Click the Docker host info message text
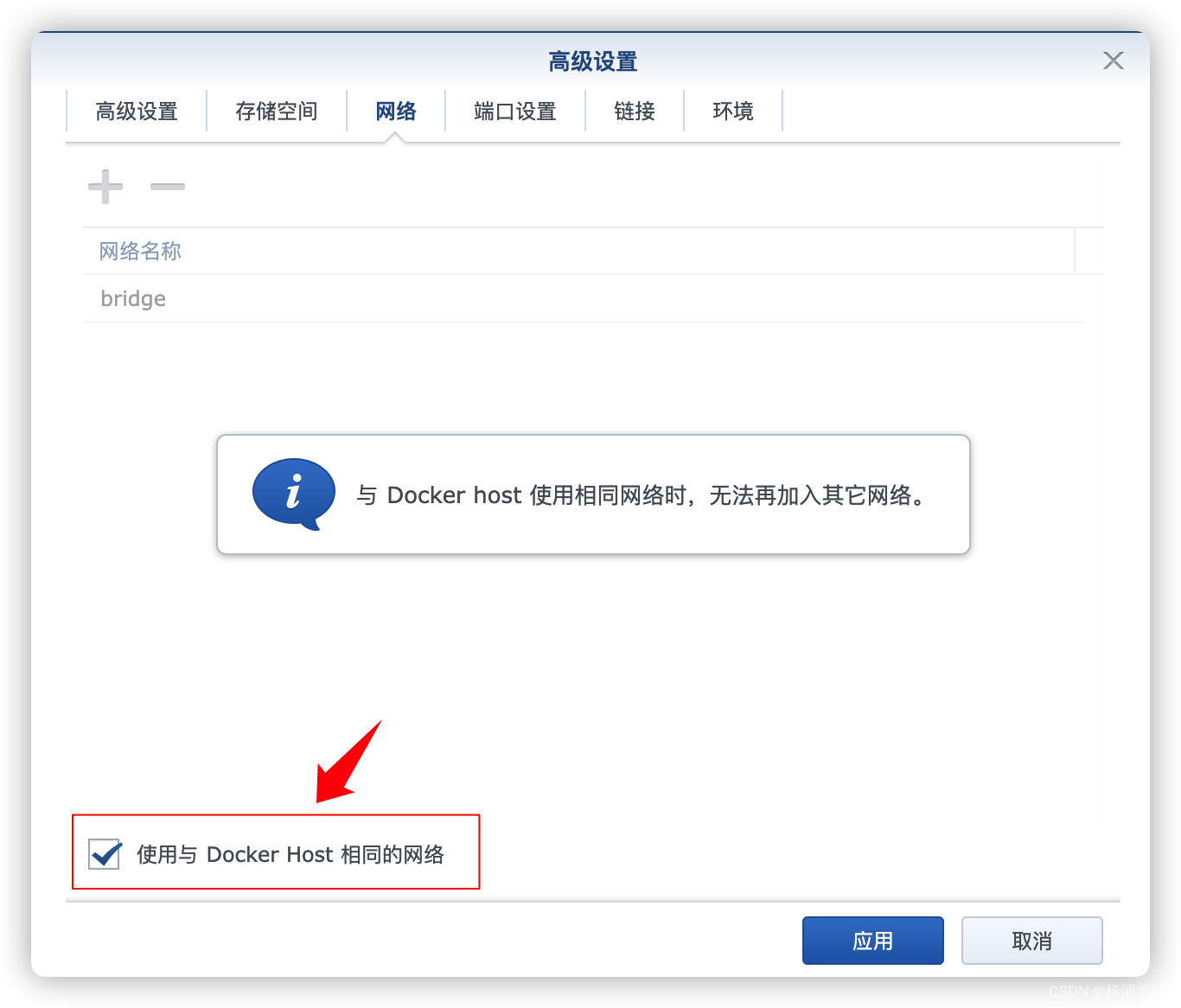 pyautogui.click(x=643, y=495)
